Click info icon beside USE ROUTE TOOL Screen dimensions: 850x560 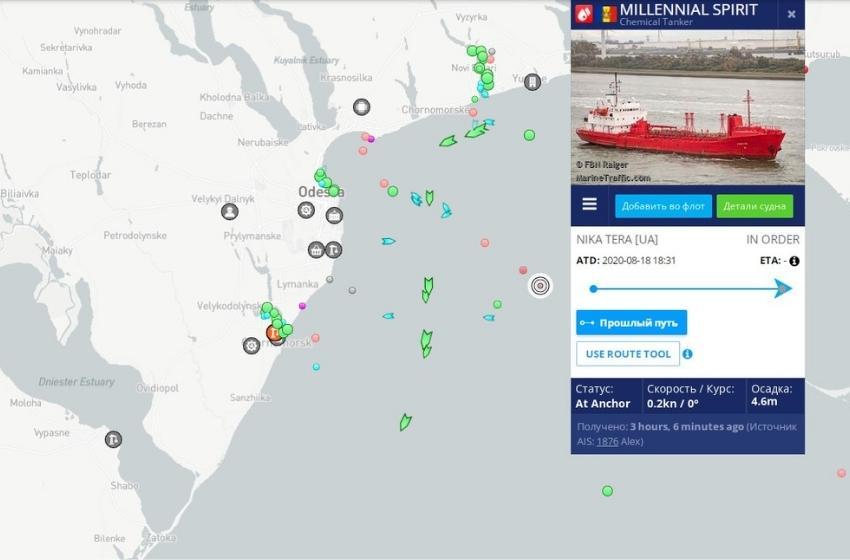point(687,354)
